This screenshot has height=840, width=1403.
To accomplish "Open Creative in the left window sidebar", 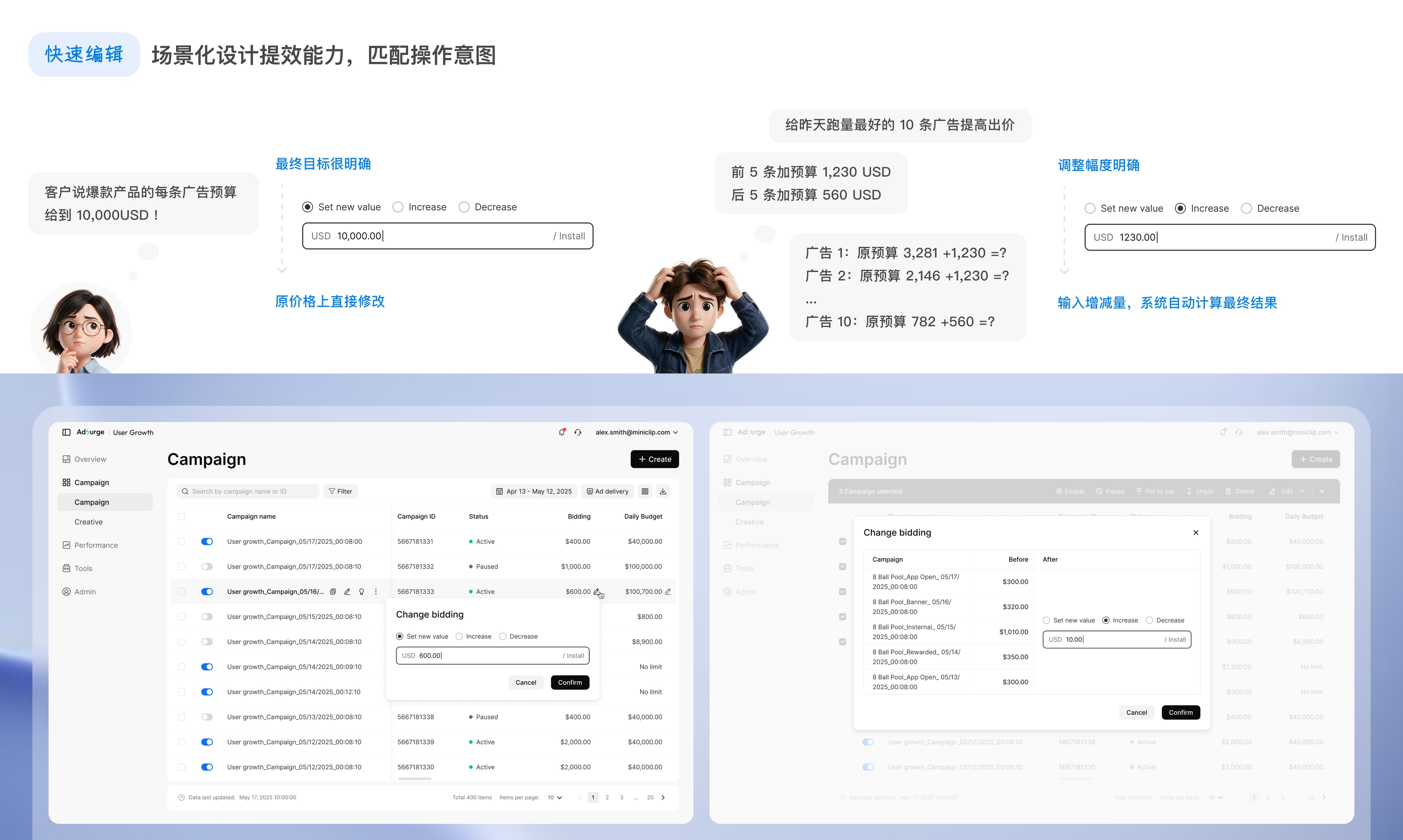I will click(x=89, y=522).
